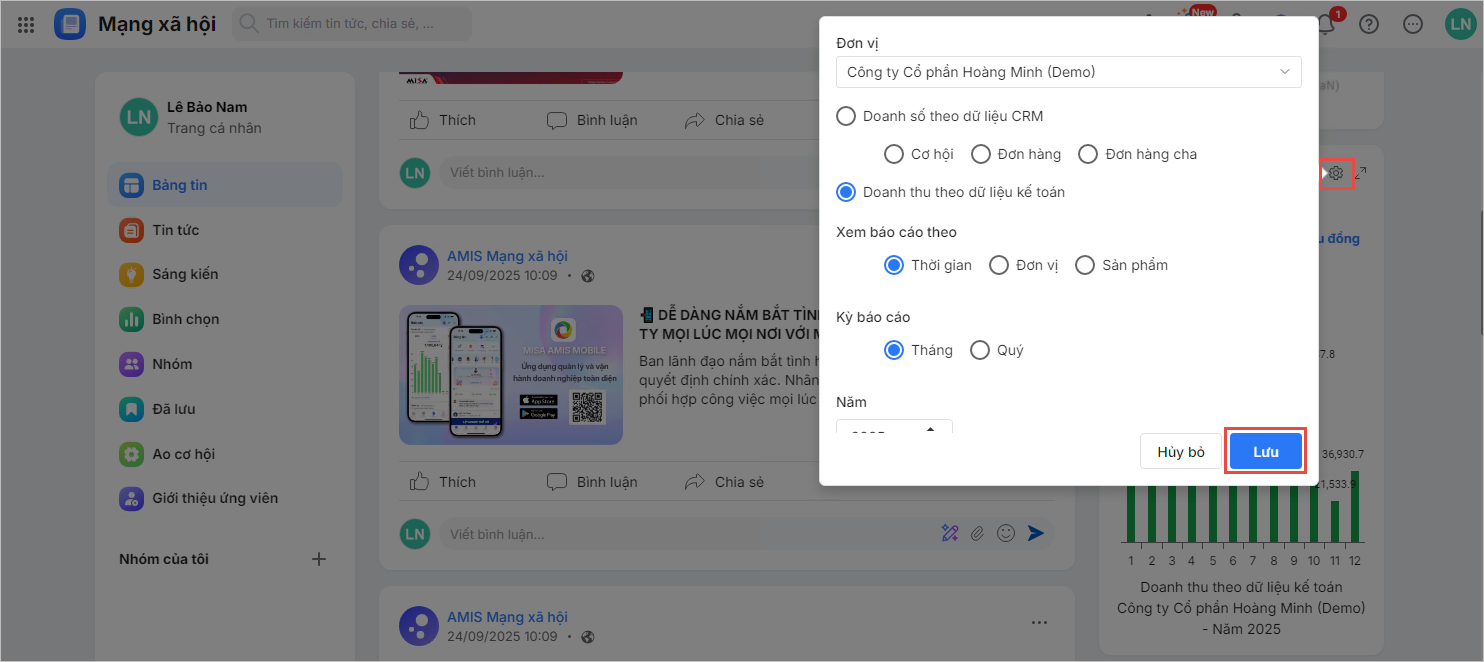Click the Mạng xã hội app logo
The image size is (1484, 662).
70,24
